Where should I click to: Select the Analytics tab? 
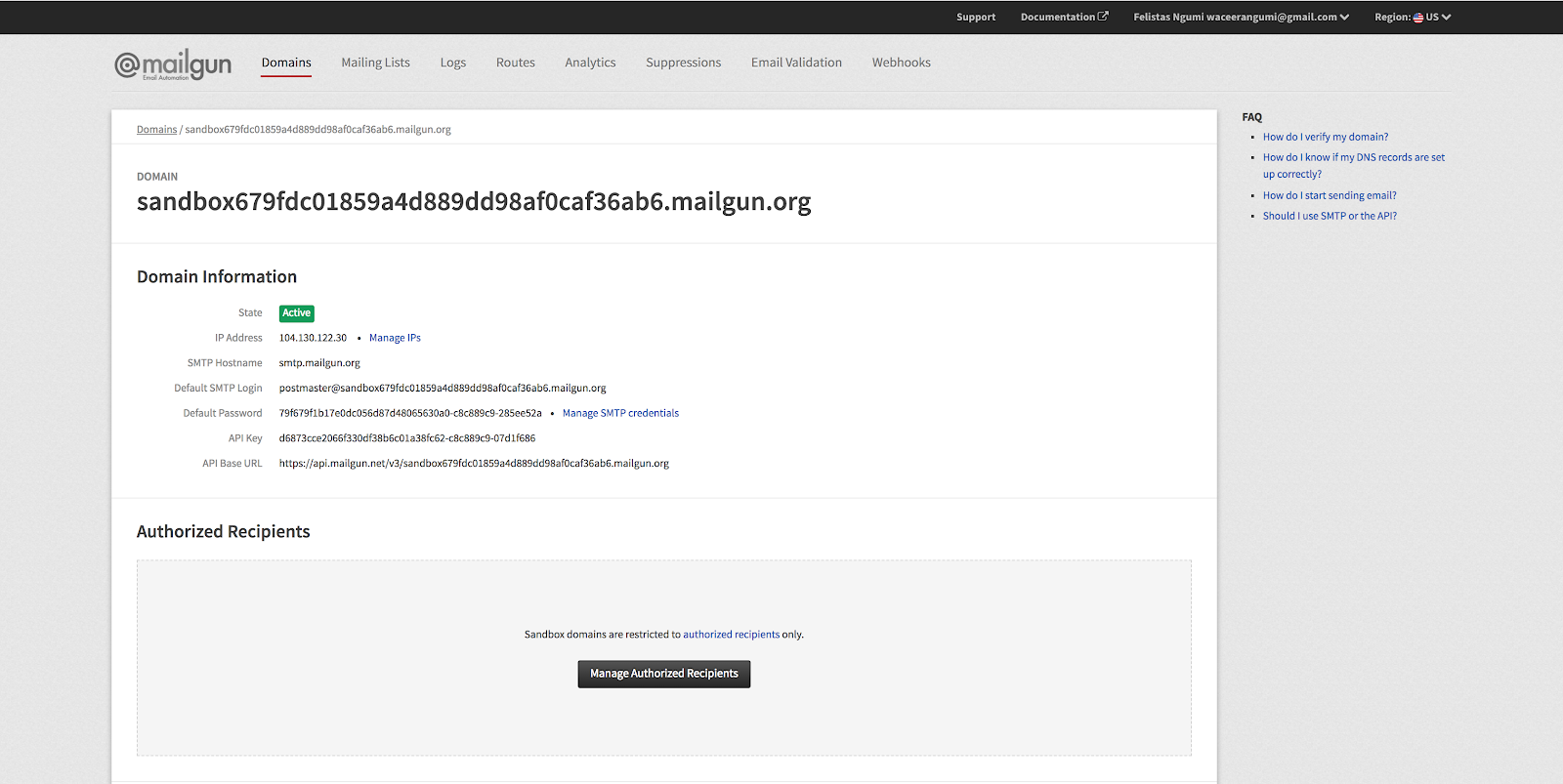590,62
